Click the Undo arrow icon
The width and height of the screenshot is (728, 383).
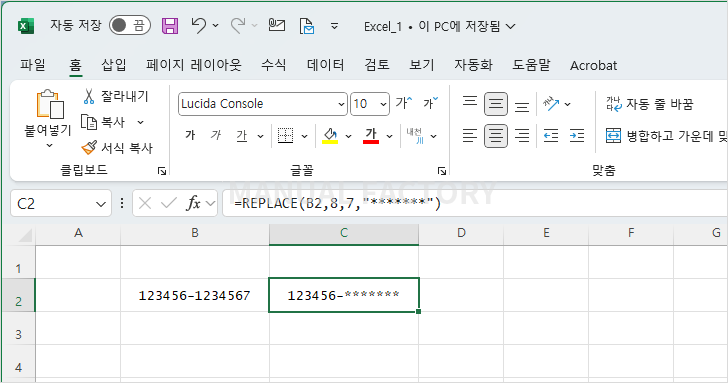pyautogui.click(x=199, y=26)
